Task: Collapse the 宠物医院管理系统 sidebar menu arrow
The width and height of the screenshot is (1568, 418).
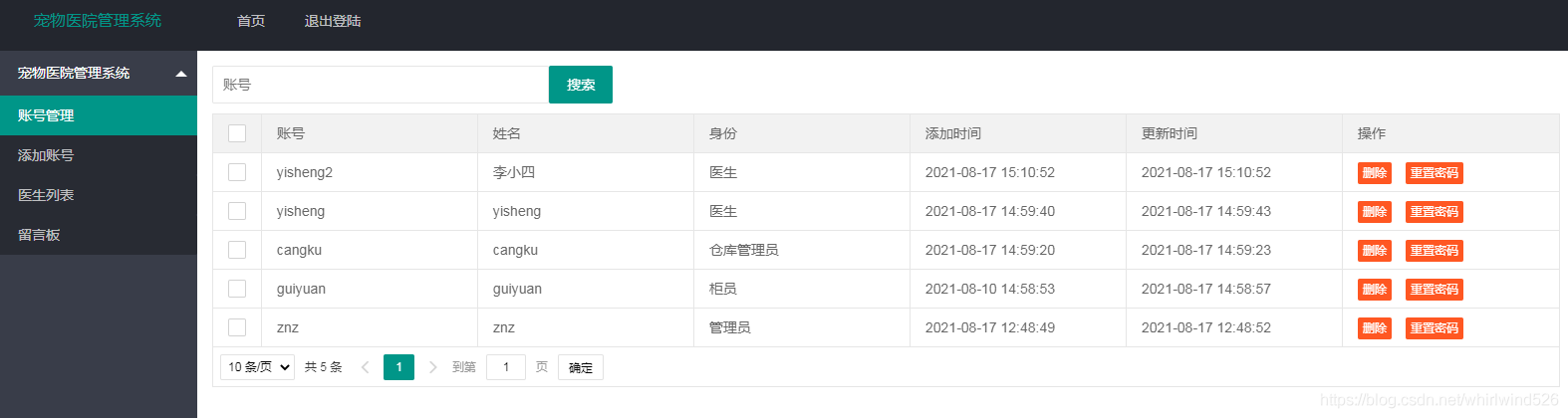Action: [x=180, y=74]
